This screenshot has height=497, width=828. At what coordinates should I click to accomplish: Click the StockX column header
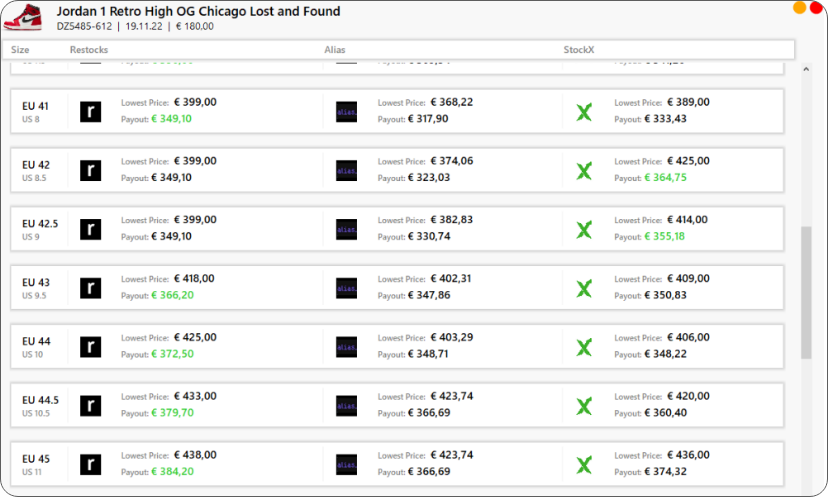tap(579, 49)
